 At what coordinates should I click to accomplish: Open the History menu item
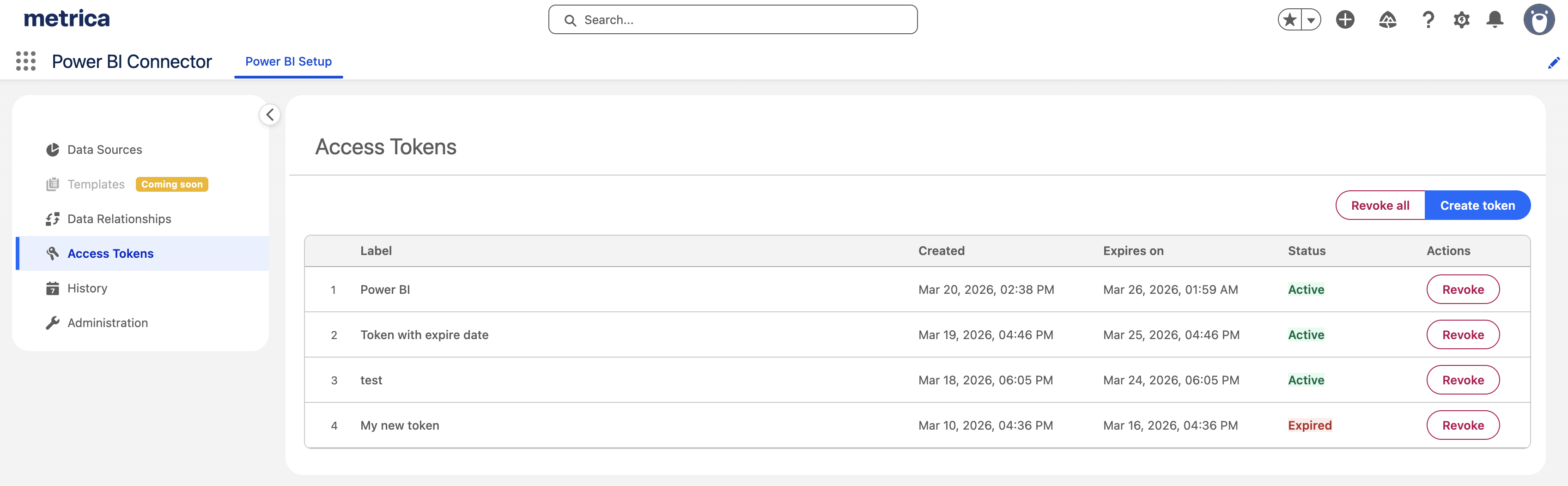87,289
